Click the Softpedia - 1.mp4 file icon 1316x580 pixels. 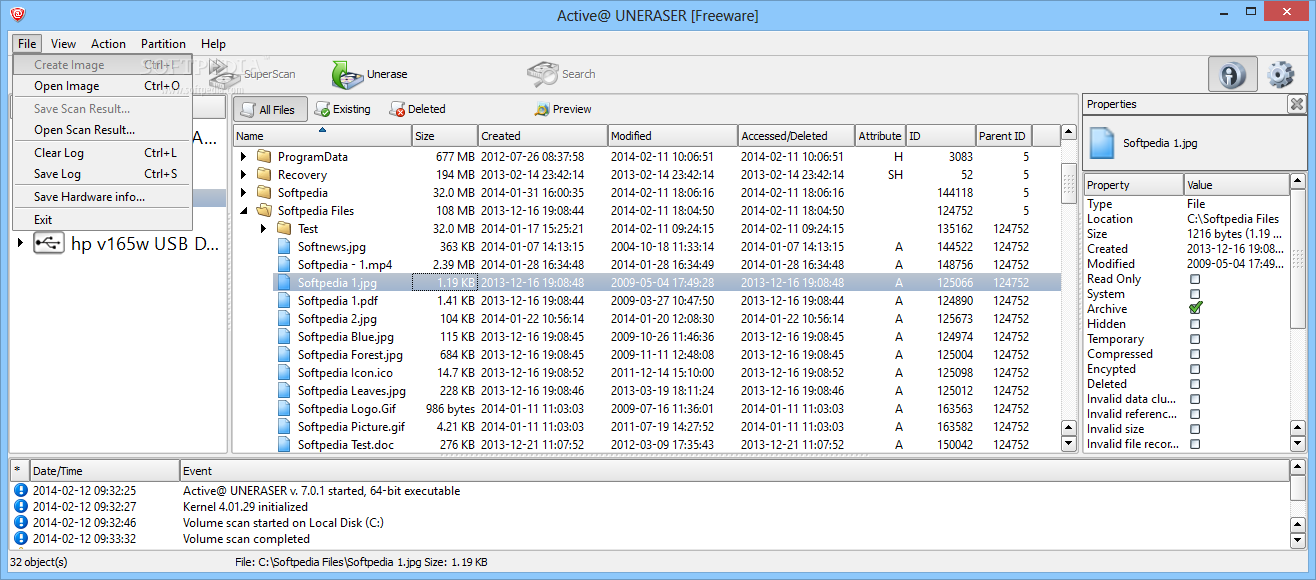pyautogui.click(x=284, y=264)
